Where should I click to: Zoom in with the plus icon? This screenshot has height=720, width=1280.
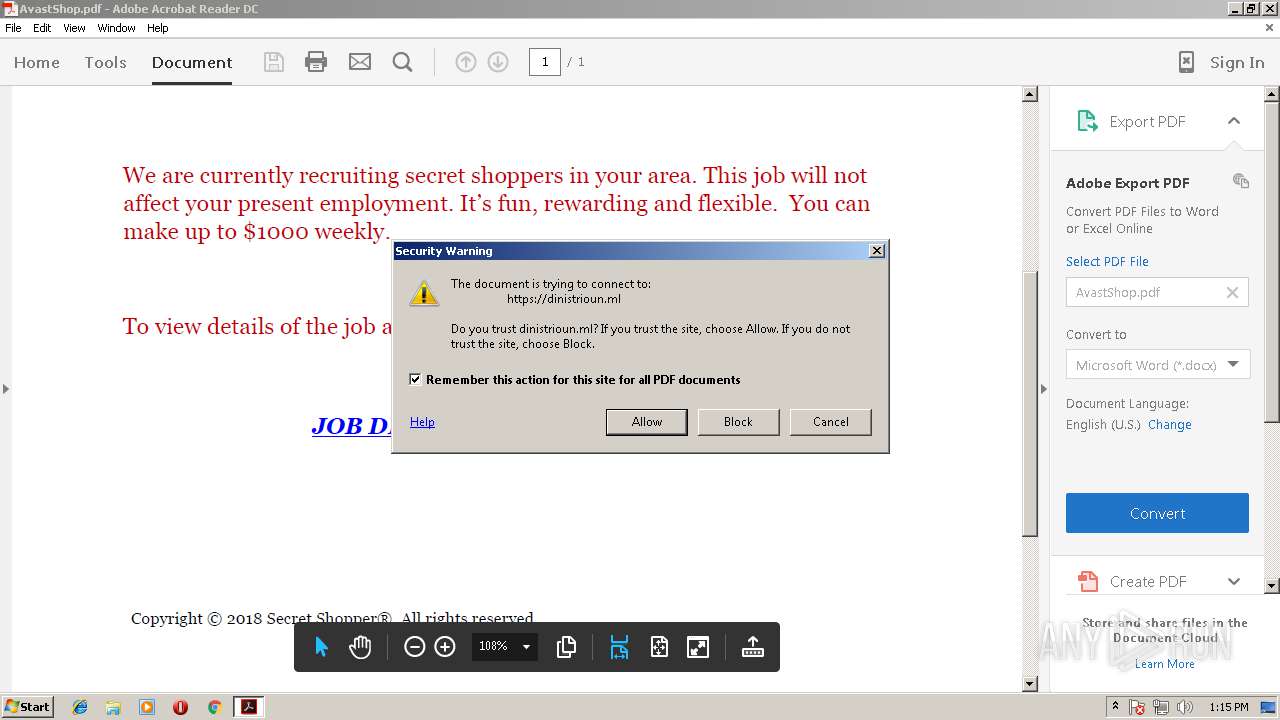tap(445, 647)
